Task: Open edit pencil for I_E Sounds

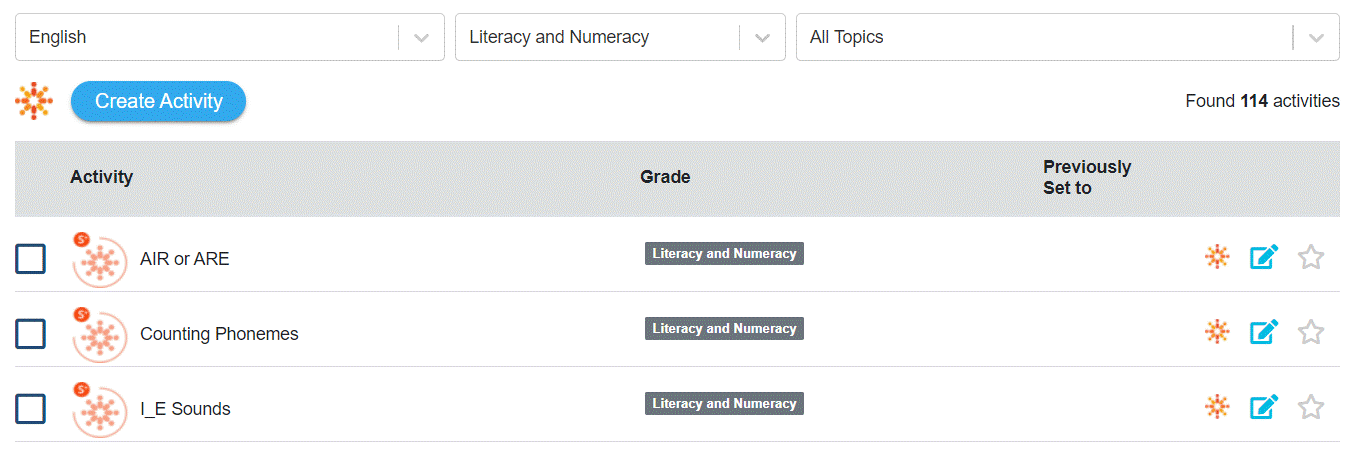Action: tap(1264, 407)
